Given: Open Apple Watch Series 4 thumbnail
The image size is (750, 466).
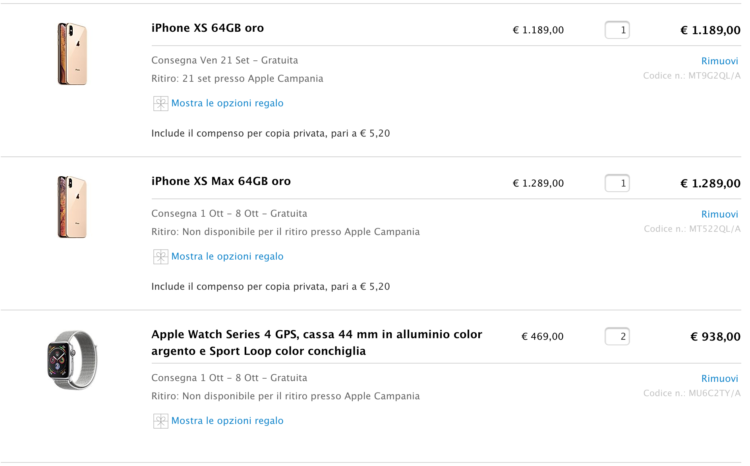Looking at the screenshot, I should coord(72,360).
